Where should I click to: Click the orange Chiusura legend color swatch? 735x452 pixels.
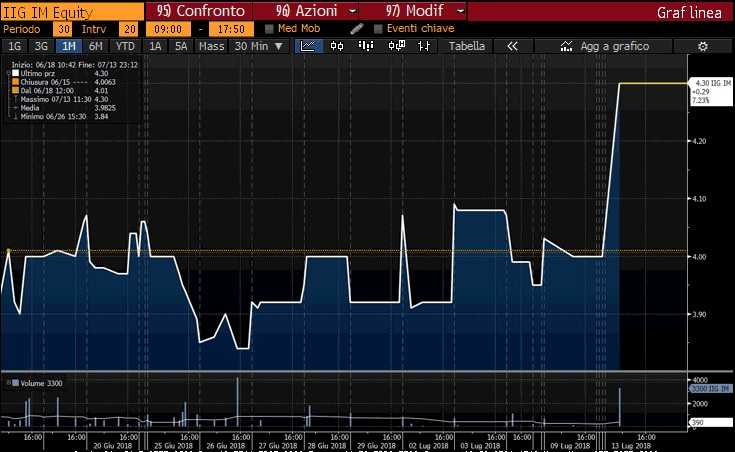pos(13,82)
